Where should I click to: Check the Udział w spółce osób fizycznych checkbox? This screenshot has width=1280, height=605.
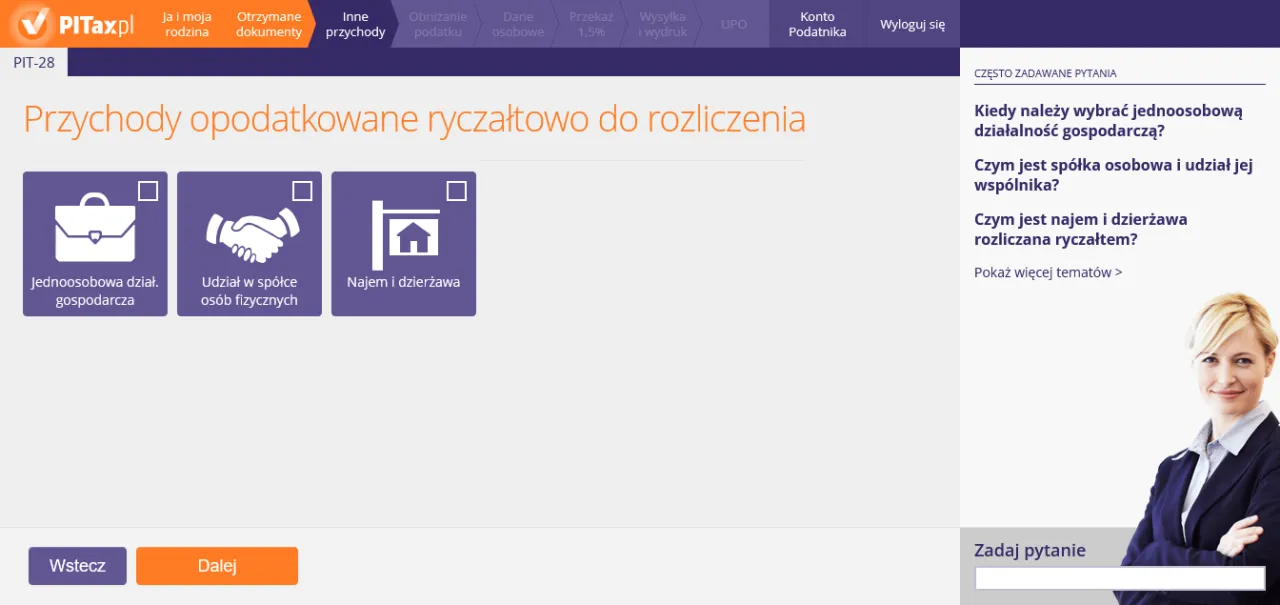point(302,190)
